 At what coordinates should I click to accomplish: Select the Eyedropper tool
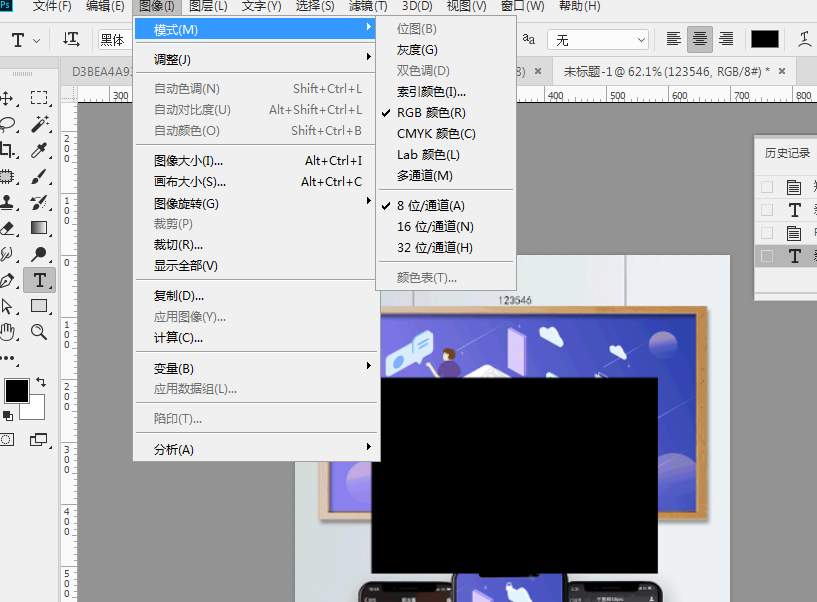40,150
